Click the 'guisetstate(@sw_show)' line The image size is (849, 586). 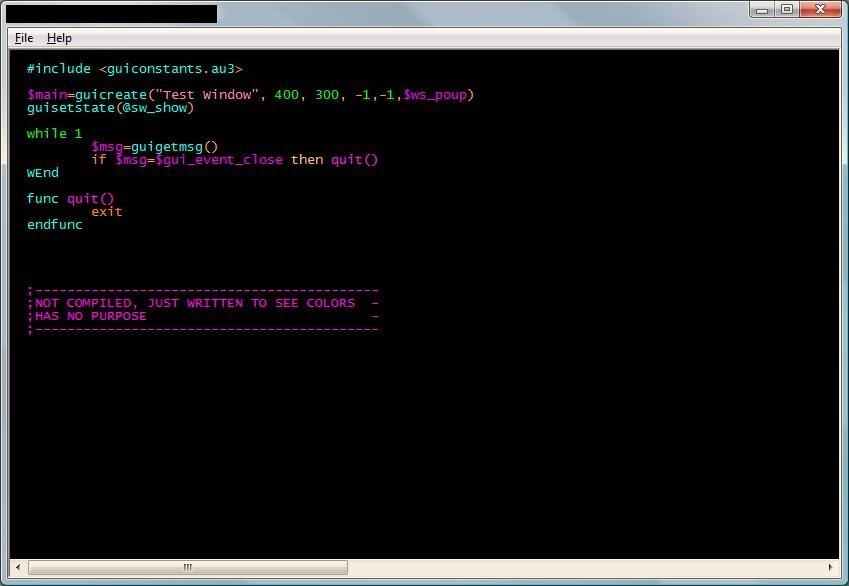[x=110, y=108]
